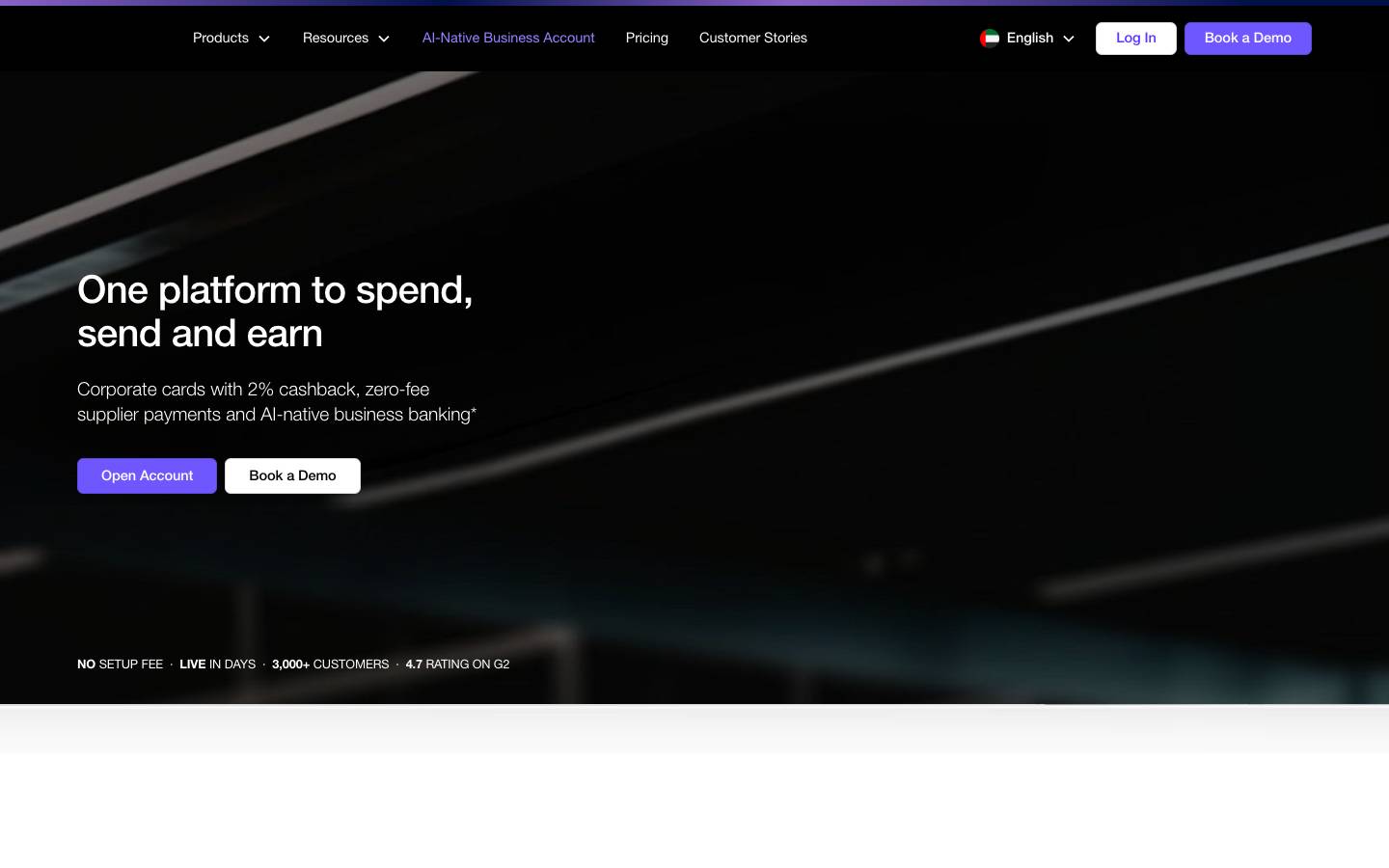Click the '4.7 RATING ON G2' text
The height and width of the screenshot is (868, 1389).
(x=458, y=665)
